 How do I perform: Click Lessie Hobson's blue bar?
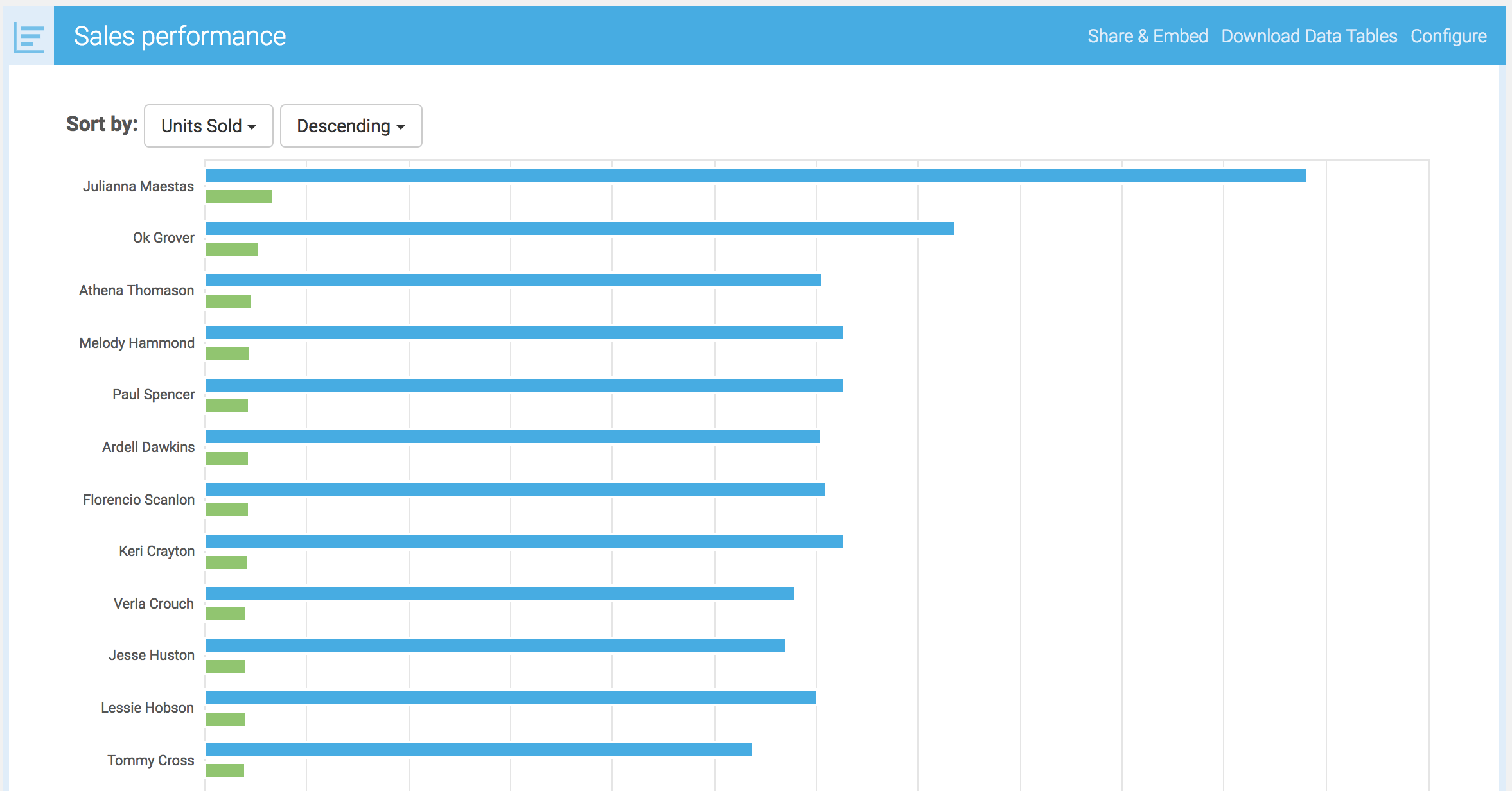tap(510, 697)
